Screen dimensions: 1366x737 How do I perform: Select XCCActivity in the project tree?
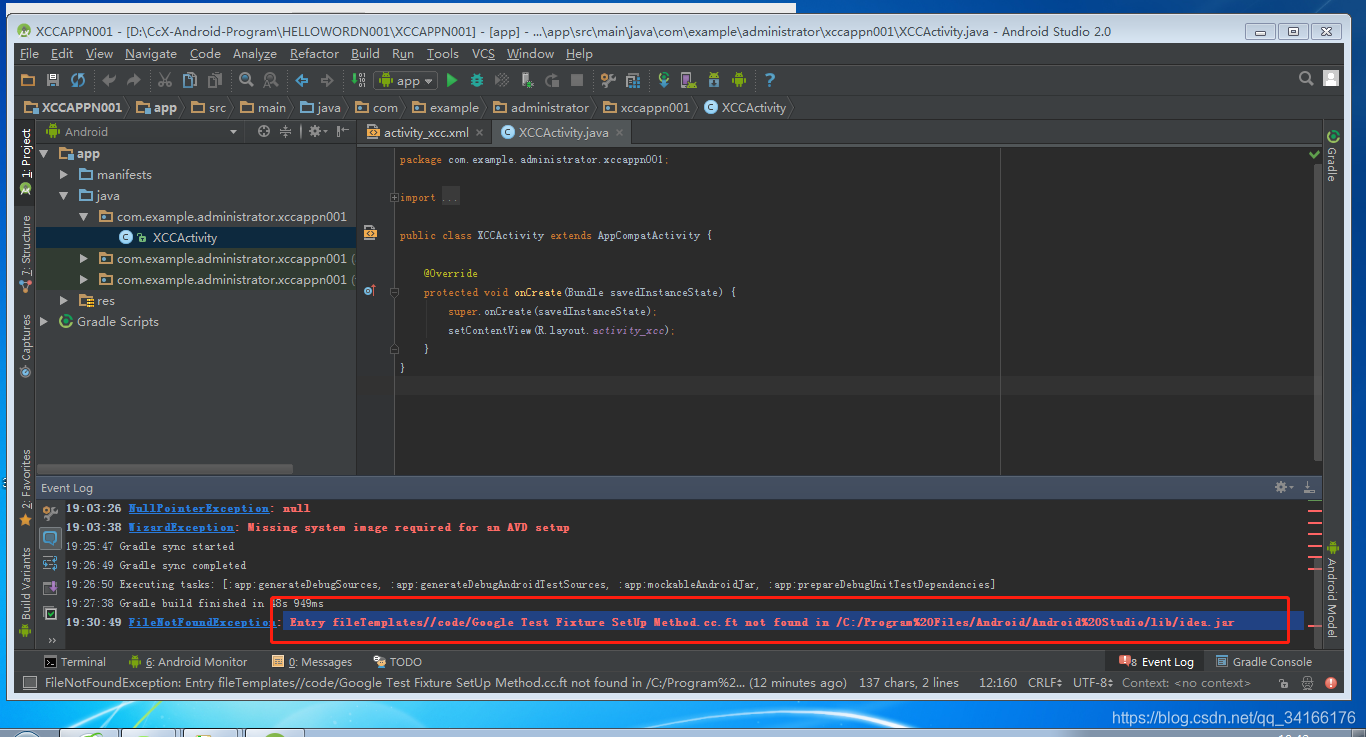click(184, 238)
